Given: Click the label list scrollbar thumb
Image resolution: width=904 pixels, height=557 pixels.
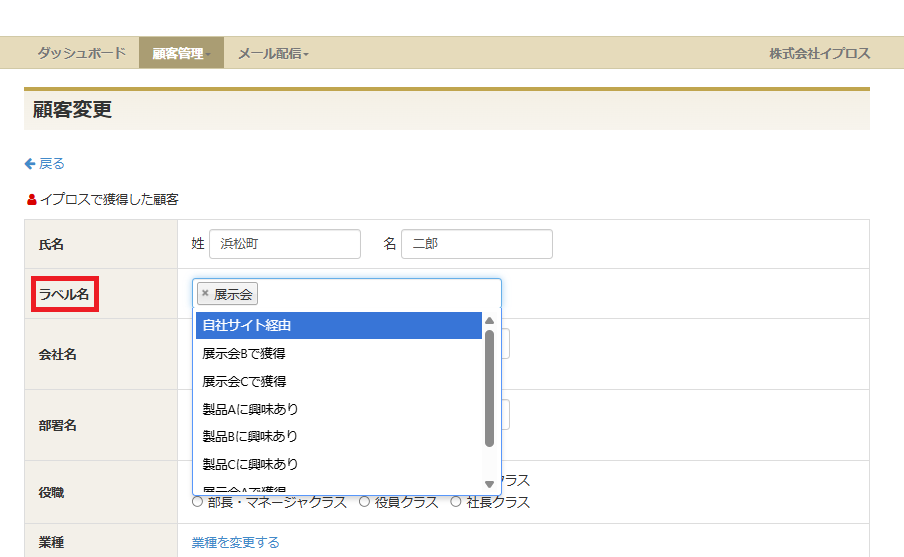Looking at the screenshot, I should [x=489, y=388].
